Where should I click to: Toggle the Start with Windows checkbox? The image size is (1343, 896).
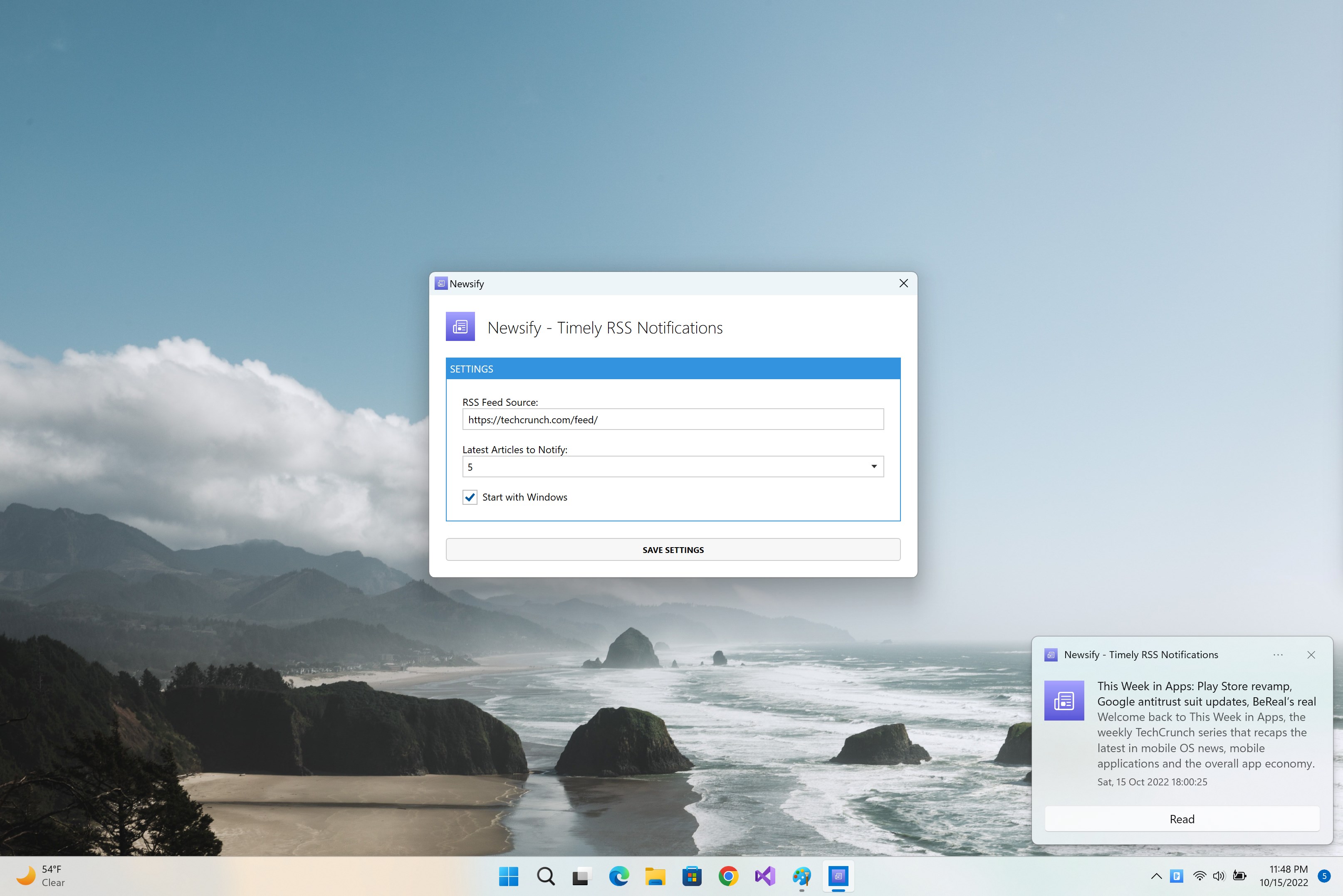tap(470, 497)
